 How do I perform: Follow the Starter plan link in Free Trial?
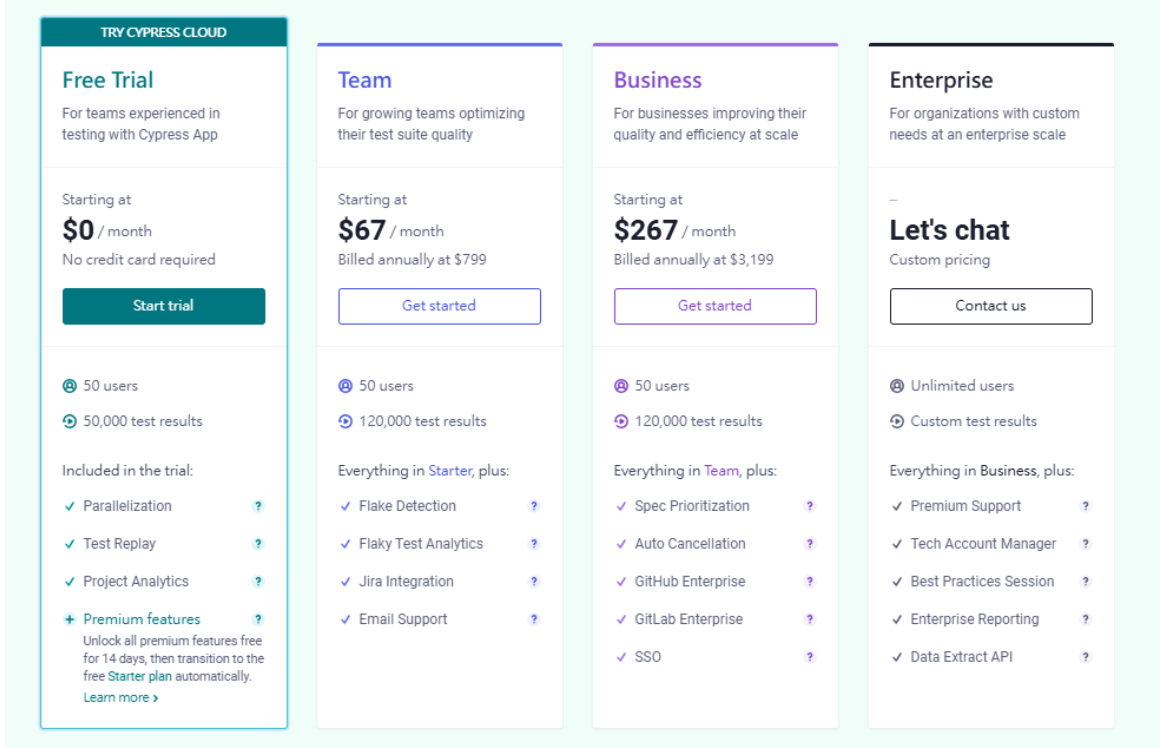(x=140, y=676)
